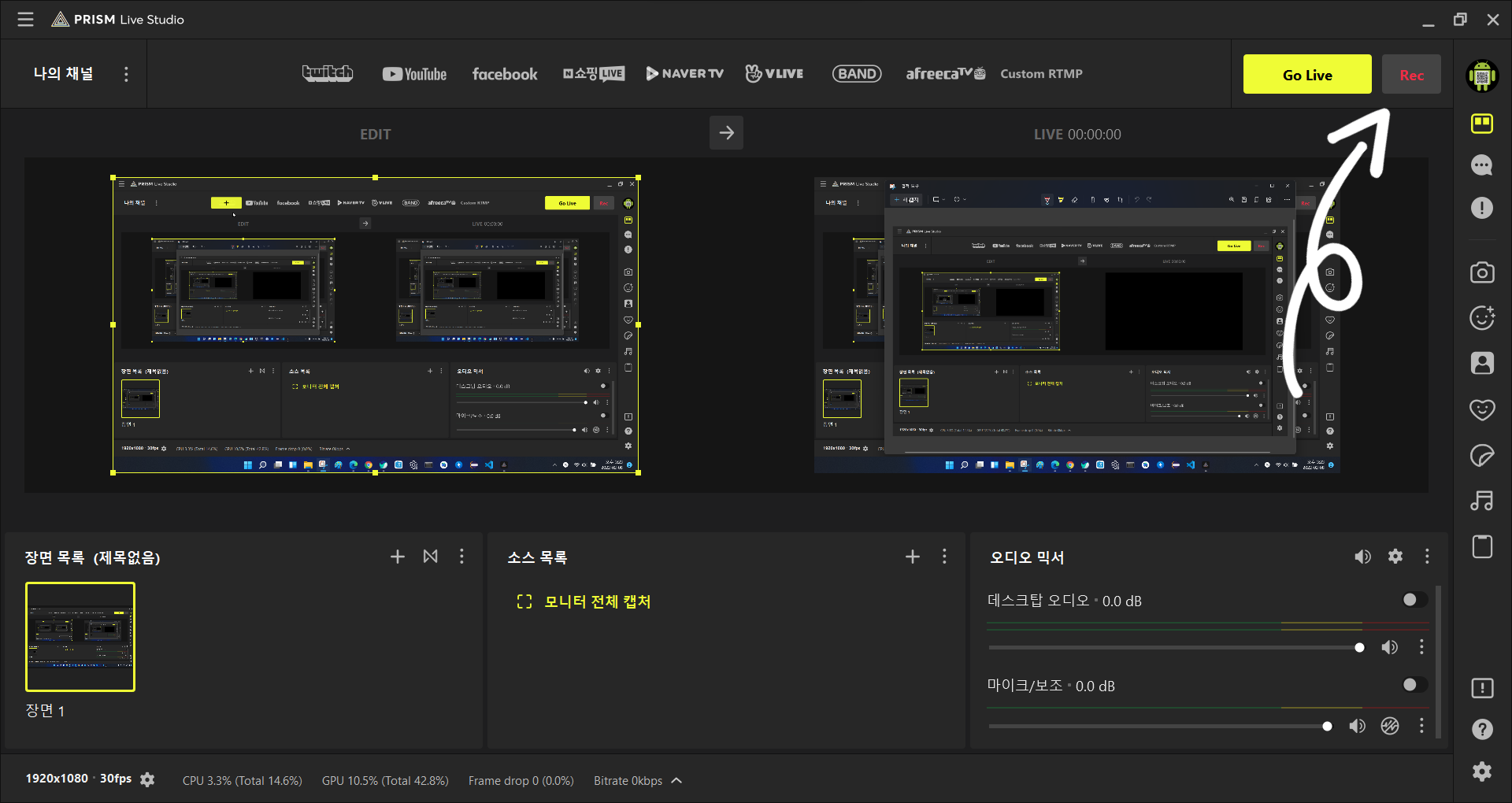Open the sticker emoji plus icon
The height and width of the screenshot is (803, 1512).
1482,317
